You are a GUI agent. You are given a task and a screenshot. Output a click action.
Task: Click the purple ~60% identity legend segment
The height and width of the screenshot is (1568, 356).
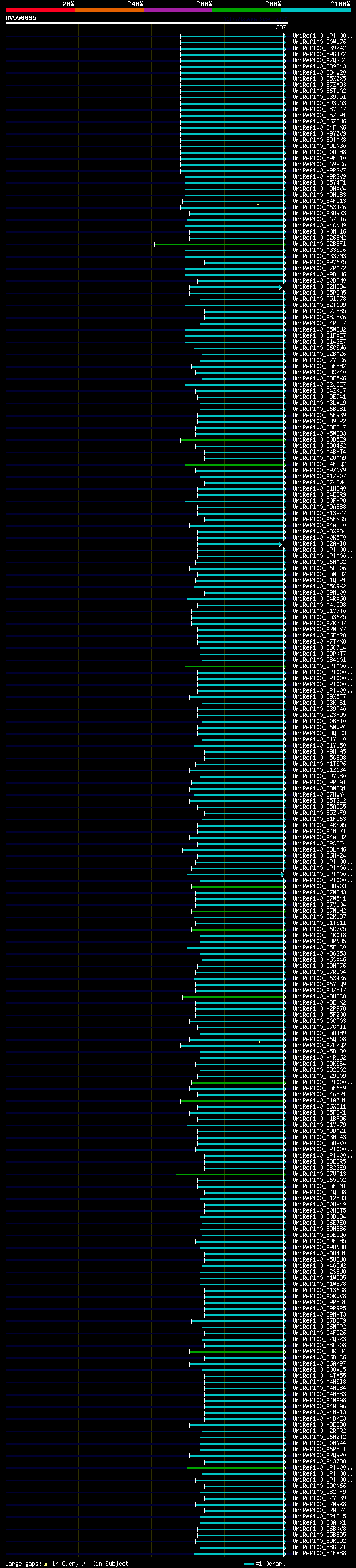(179, 10)
